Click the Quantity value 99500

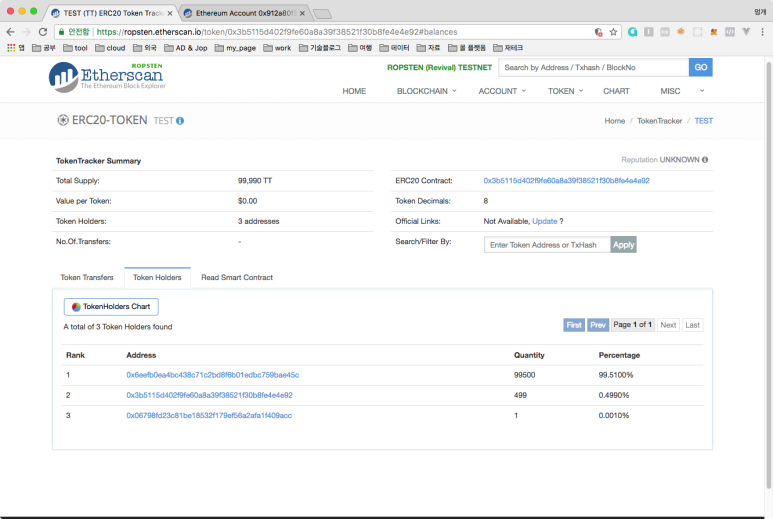(x=525, y=375)
